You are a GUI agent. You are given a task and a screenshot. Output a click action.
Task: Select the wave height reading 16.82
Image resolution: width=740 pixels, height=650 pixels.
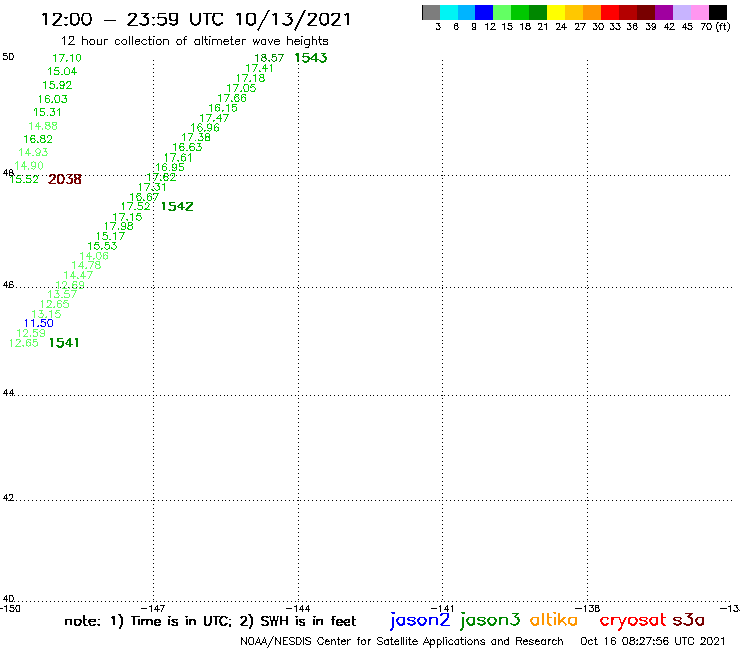pos(38,139)
